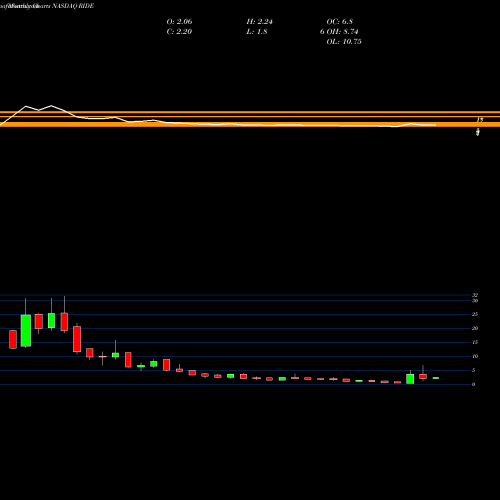The height and width of the screenshot is (500, 500).
Task: Click the white indicator line's first peak
Action: coord(26,106)
